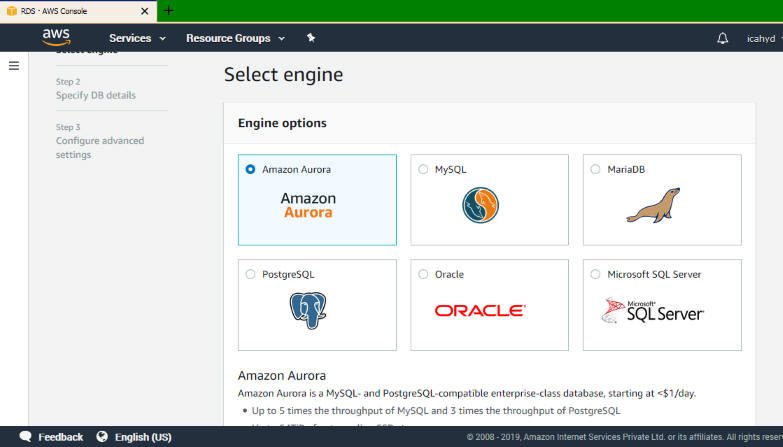The image size is (783, 447).
Task: Click the Engine options section title
Action: point(282,123)
